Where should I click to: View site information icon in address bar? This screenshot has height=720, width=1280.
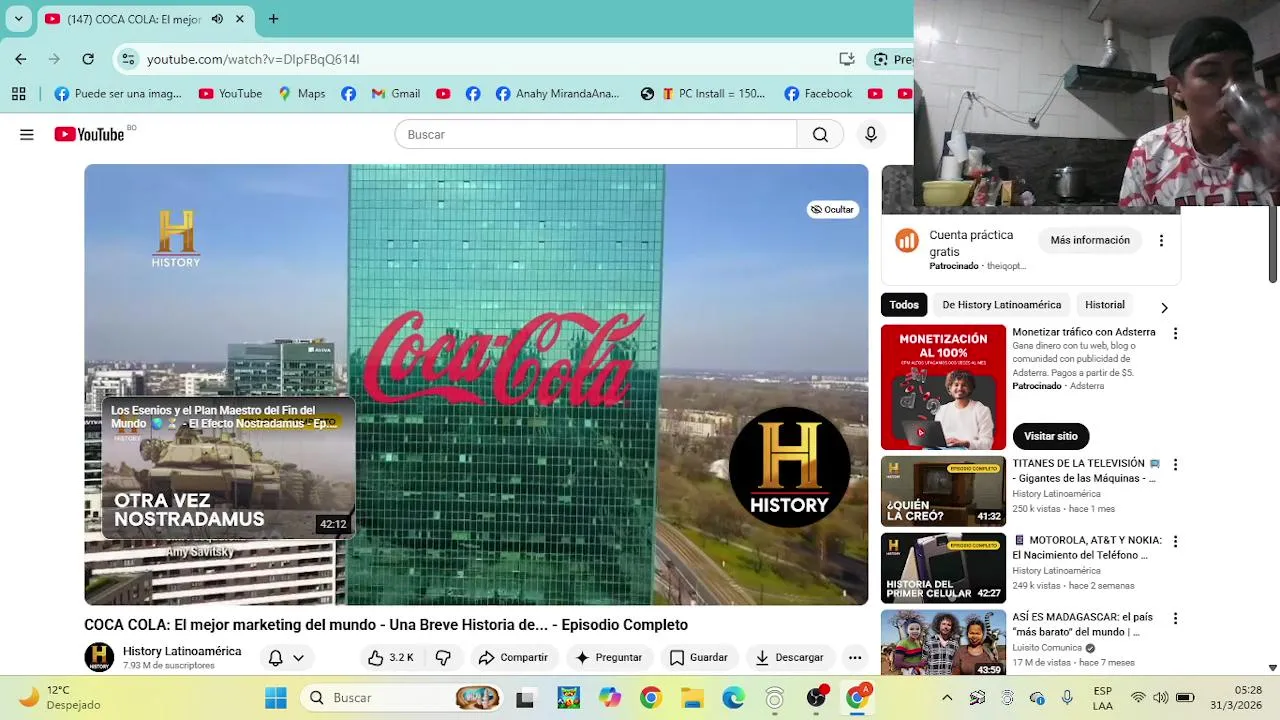pyautogui.click(x=128, y=59)
